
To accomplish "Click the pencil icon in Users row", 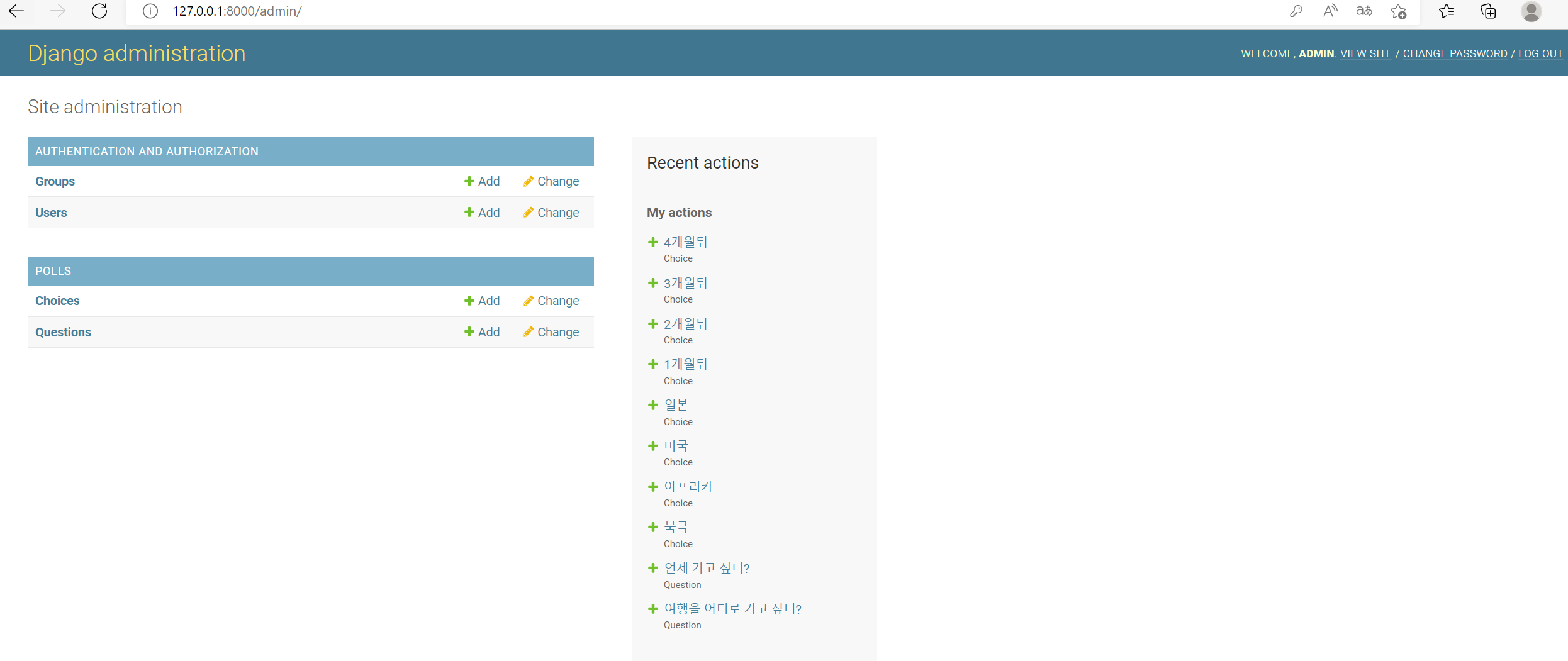I will [x=528, y=213].
